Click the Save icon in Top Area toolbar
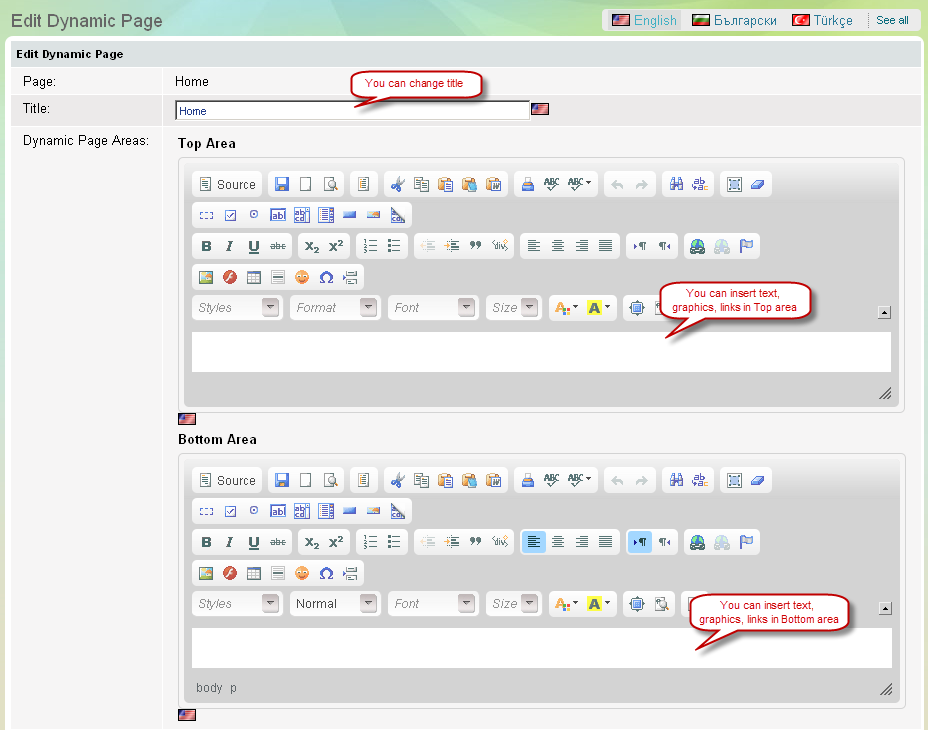Viewport: 928px width, 730px height. pyautogui.click(x=282, y=185)
